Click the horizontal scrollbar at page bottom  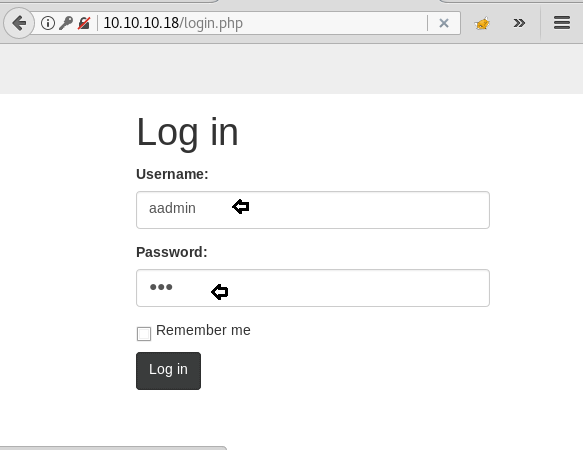[x=113, y=448]
